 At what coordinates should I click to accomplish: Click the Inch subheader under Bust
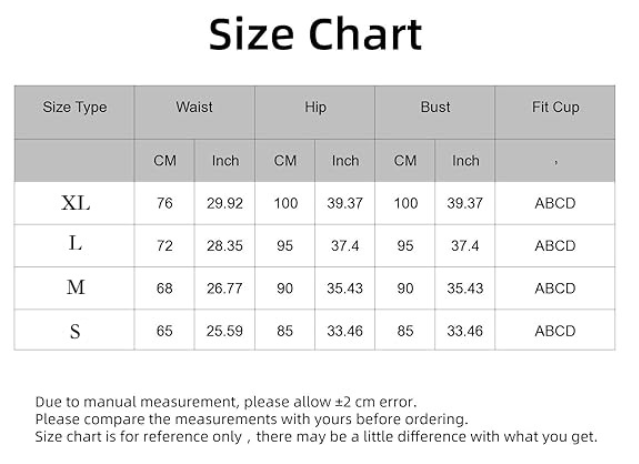pyautogui.click(x=465, y=161)
